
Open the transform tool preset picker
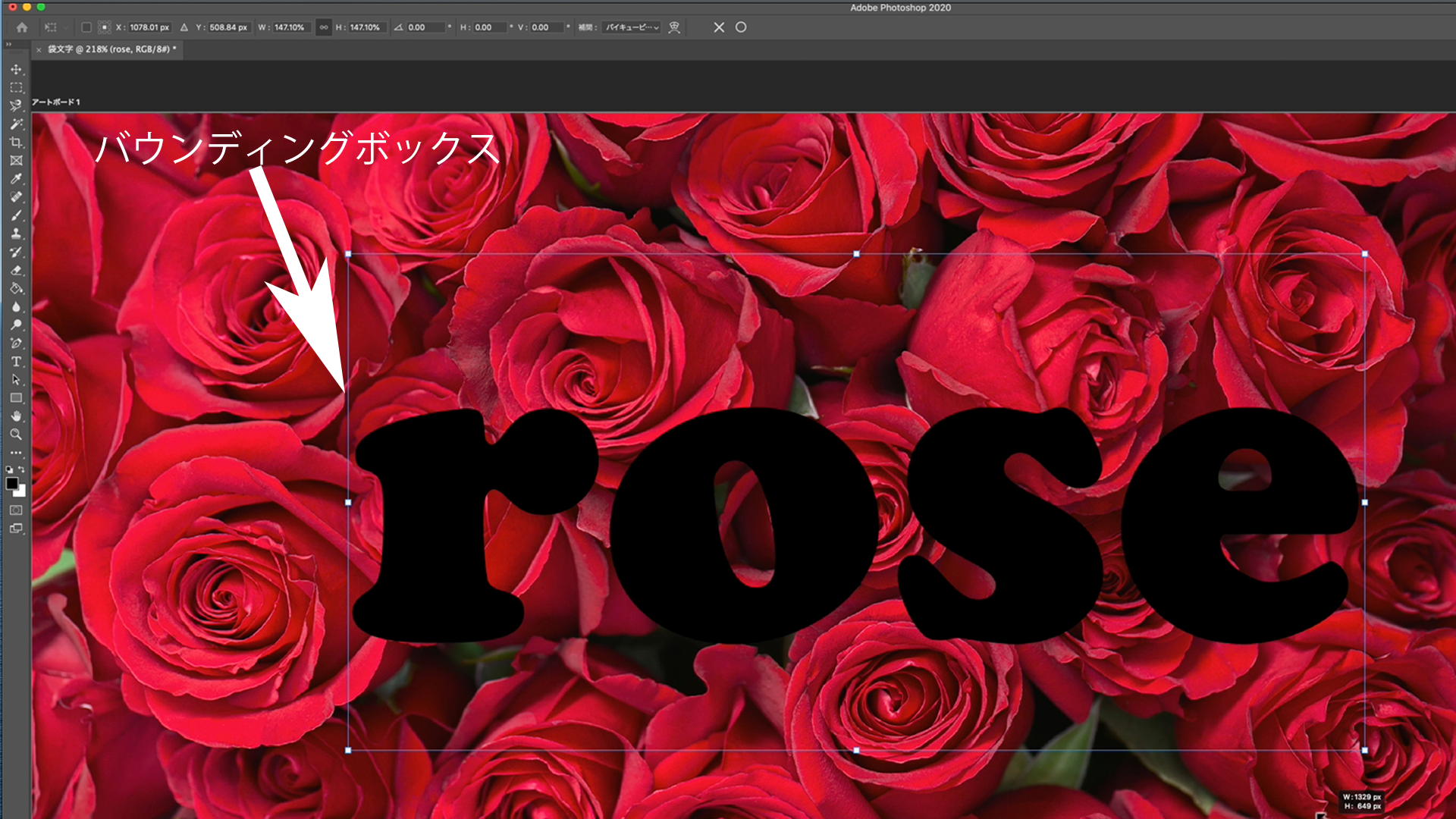coord(55,27)
